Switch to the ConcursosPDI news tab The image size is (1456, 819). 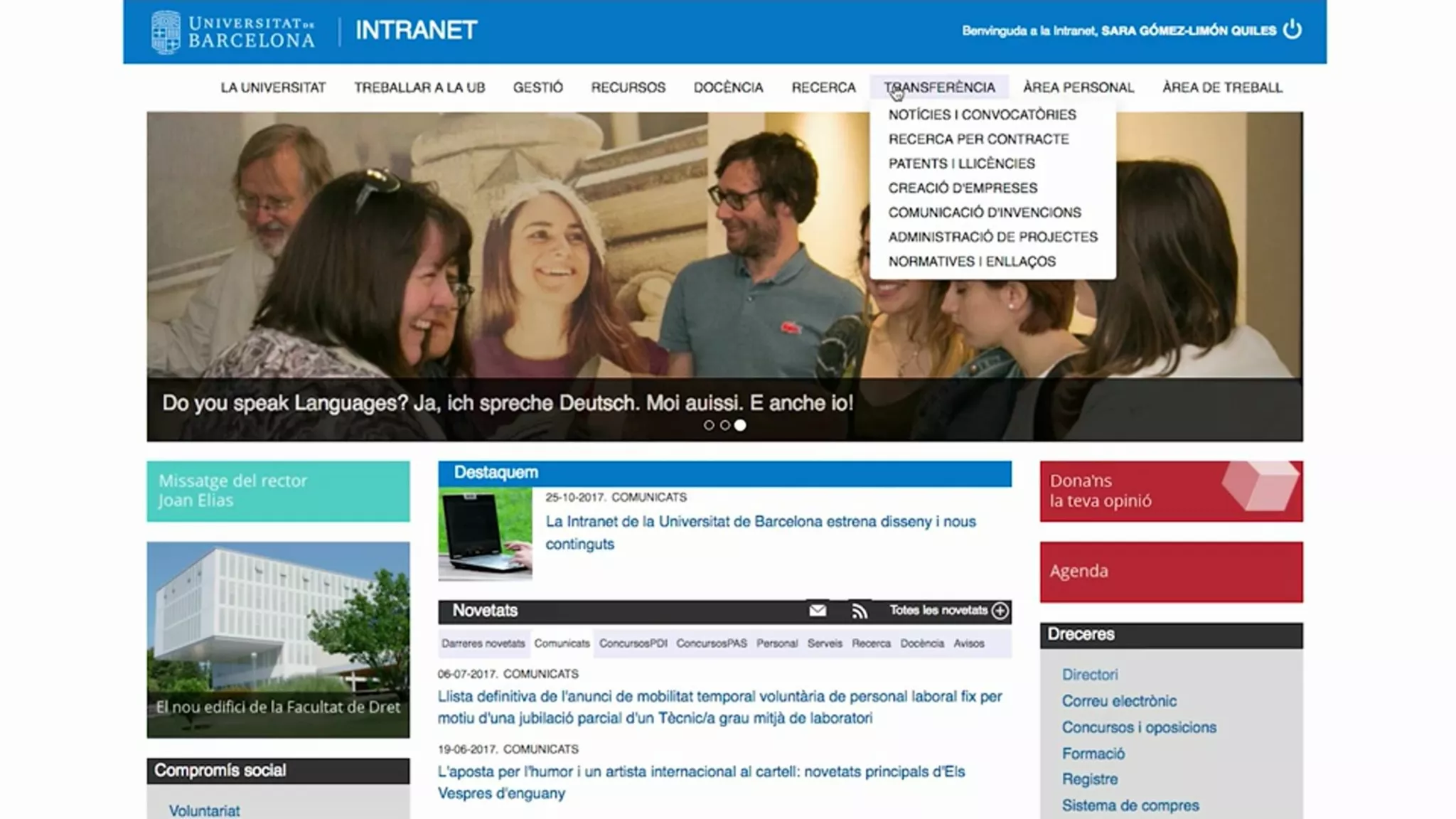click(x=633, y=643)
